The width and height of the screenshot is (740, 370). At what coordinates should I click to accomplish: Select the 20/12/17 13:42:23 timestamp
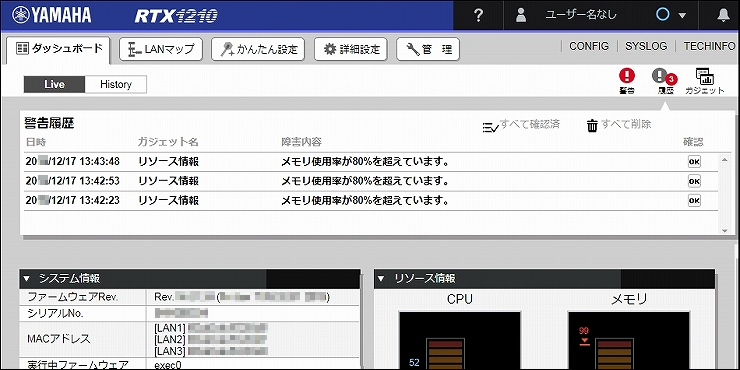tap(73, 201)
